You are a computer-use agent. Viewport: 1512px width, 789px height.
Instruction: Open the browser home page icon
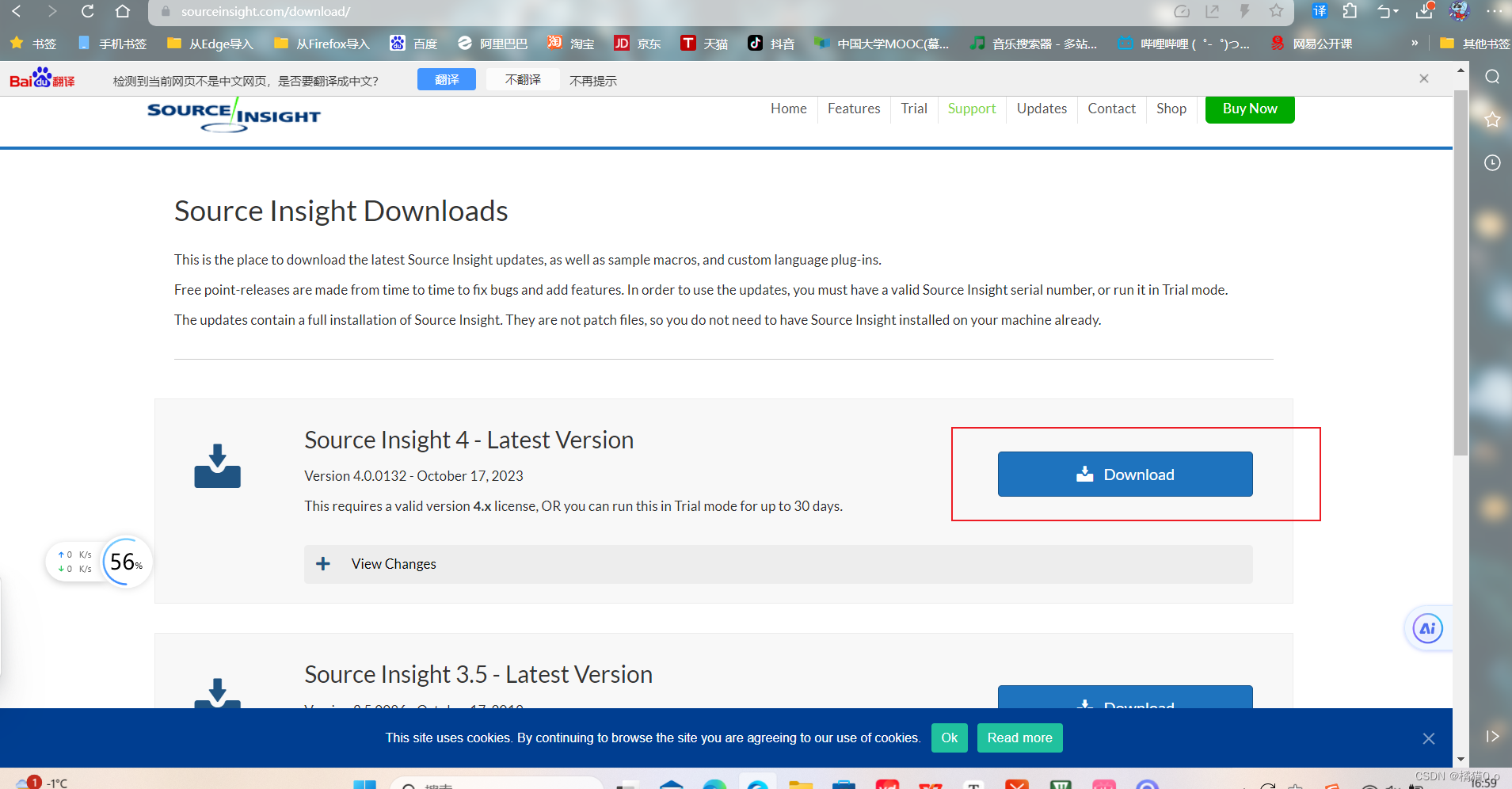[122, 11]
